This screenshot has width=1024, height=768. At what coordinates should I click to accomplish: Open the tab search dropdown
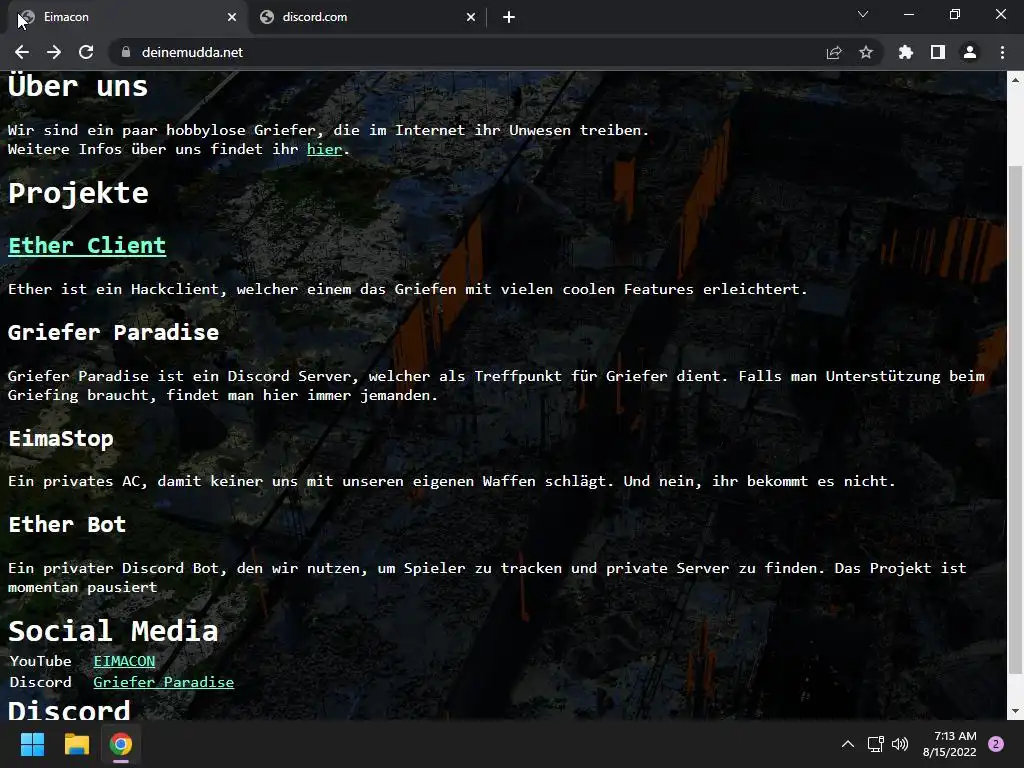(x=863, y=14)
